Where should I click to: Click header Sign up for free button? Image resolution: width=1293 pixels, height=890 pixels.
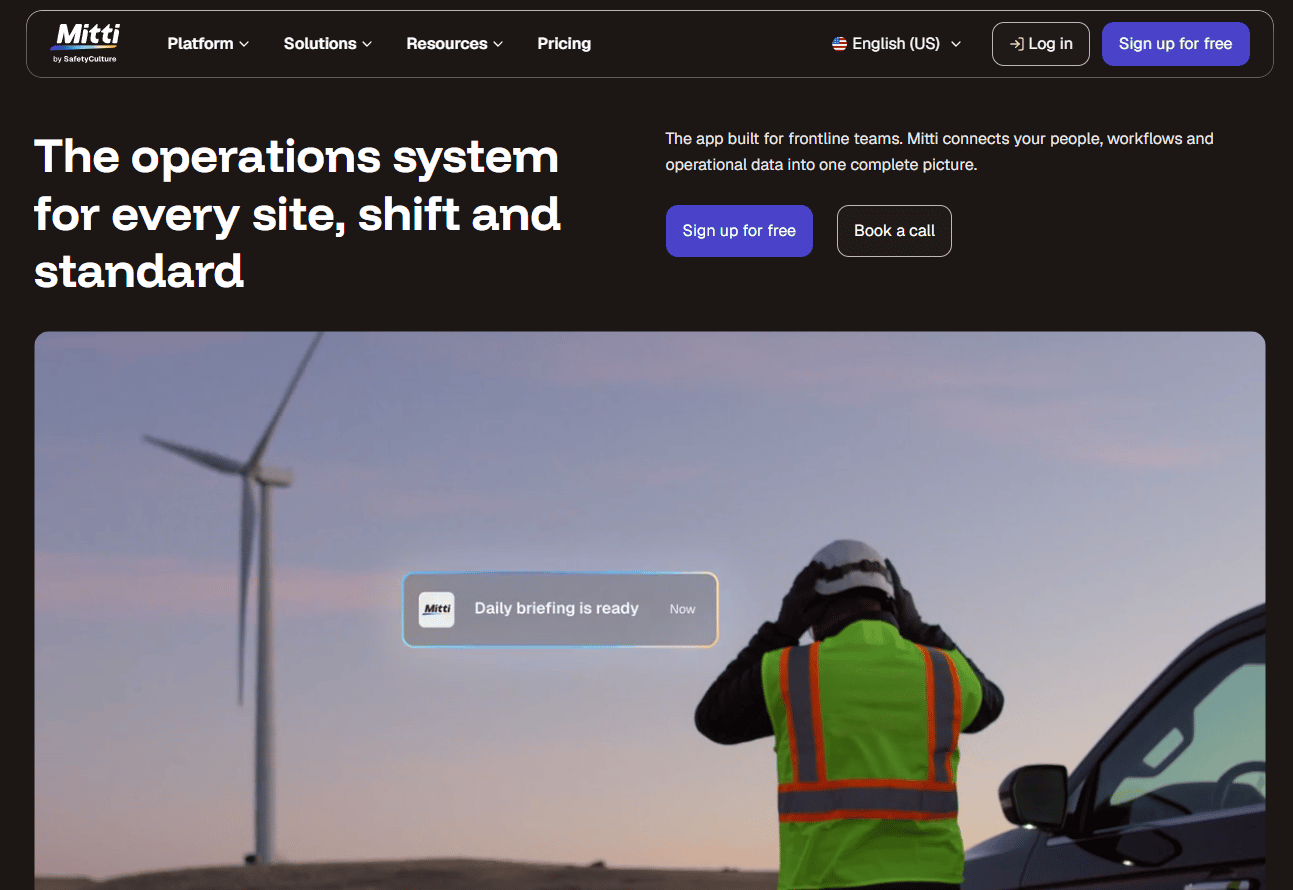pyautogui.click(x=1176, y=44)
